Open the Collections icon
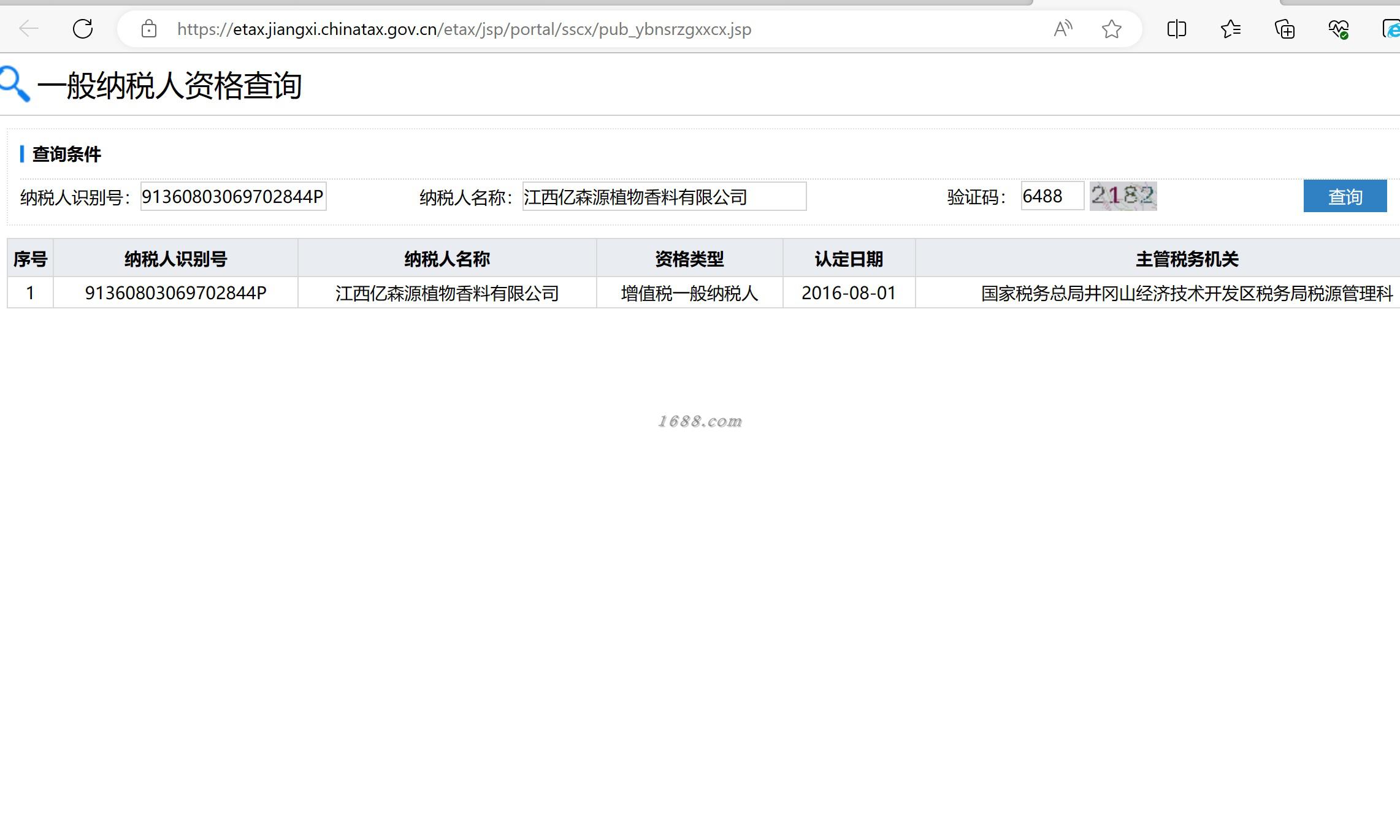 pyautogui.click(x=1284, y=29)
